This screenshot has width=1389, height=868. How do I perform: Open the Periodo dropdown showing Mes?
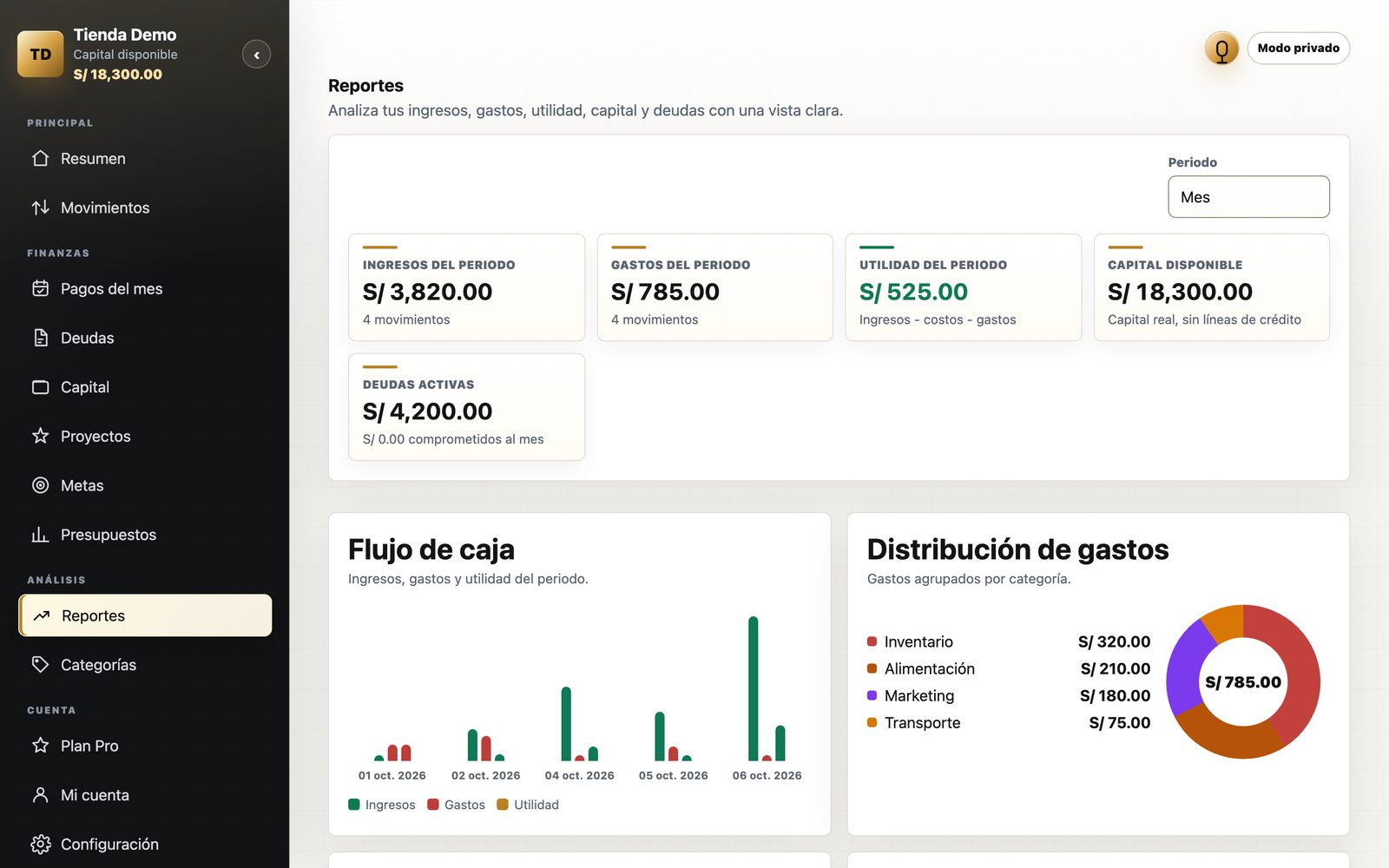click(x=1248, y=197)
